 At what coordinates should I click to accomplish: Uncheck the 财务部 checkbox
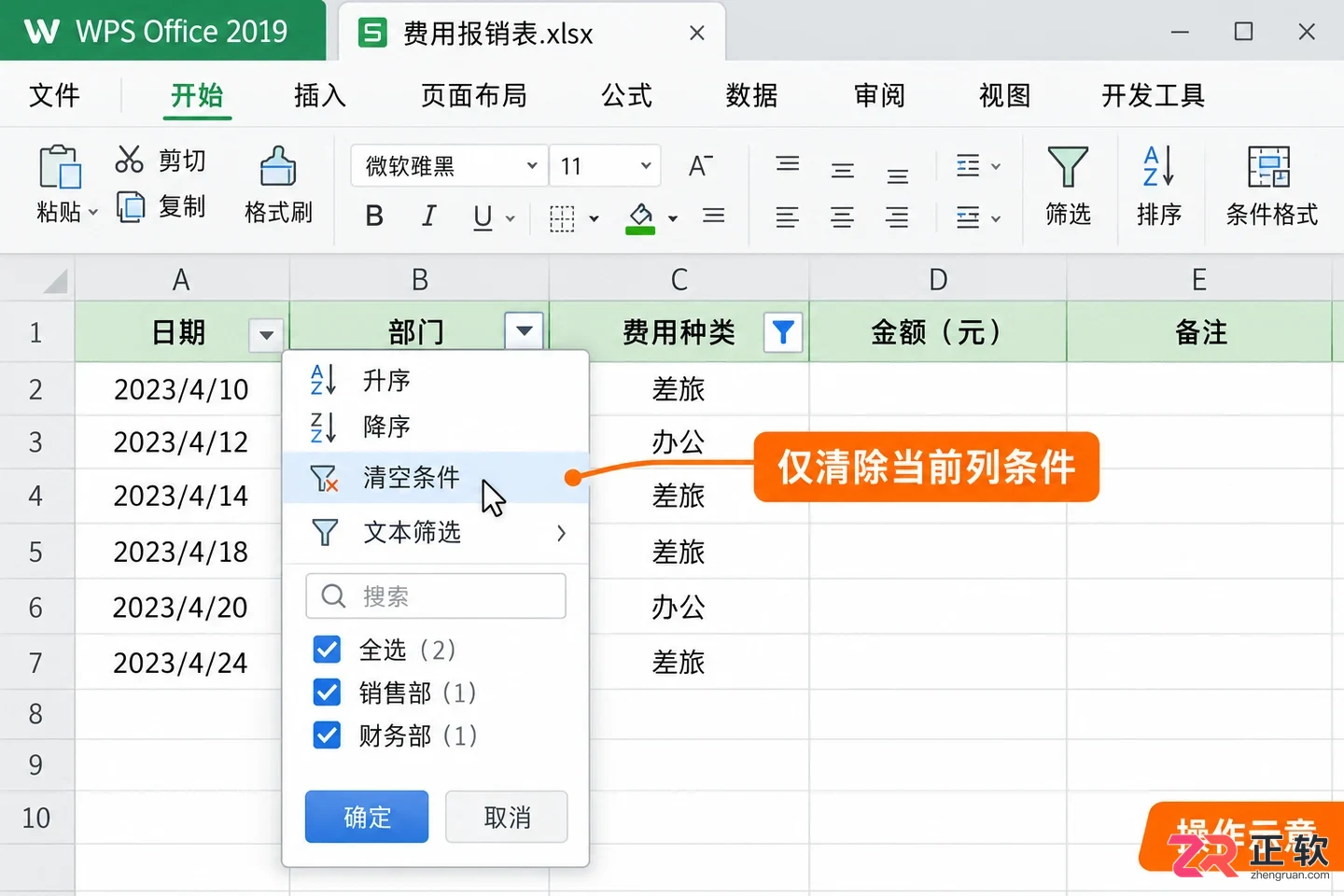coord(327,735)
